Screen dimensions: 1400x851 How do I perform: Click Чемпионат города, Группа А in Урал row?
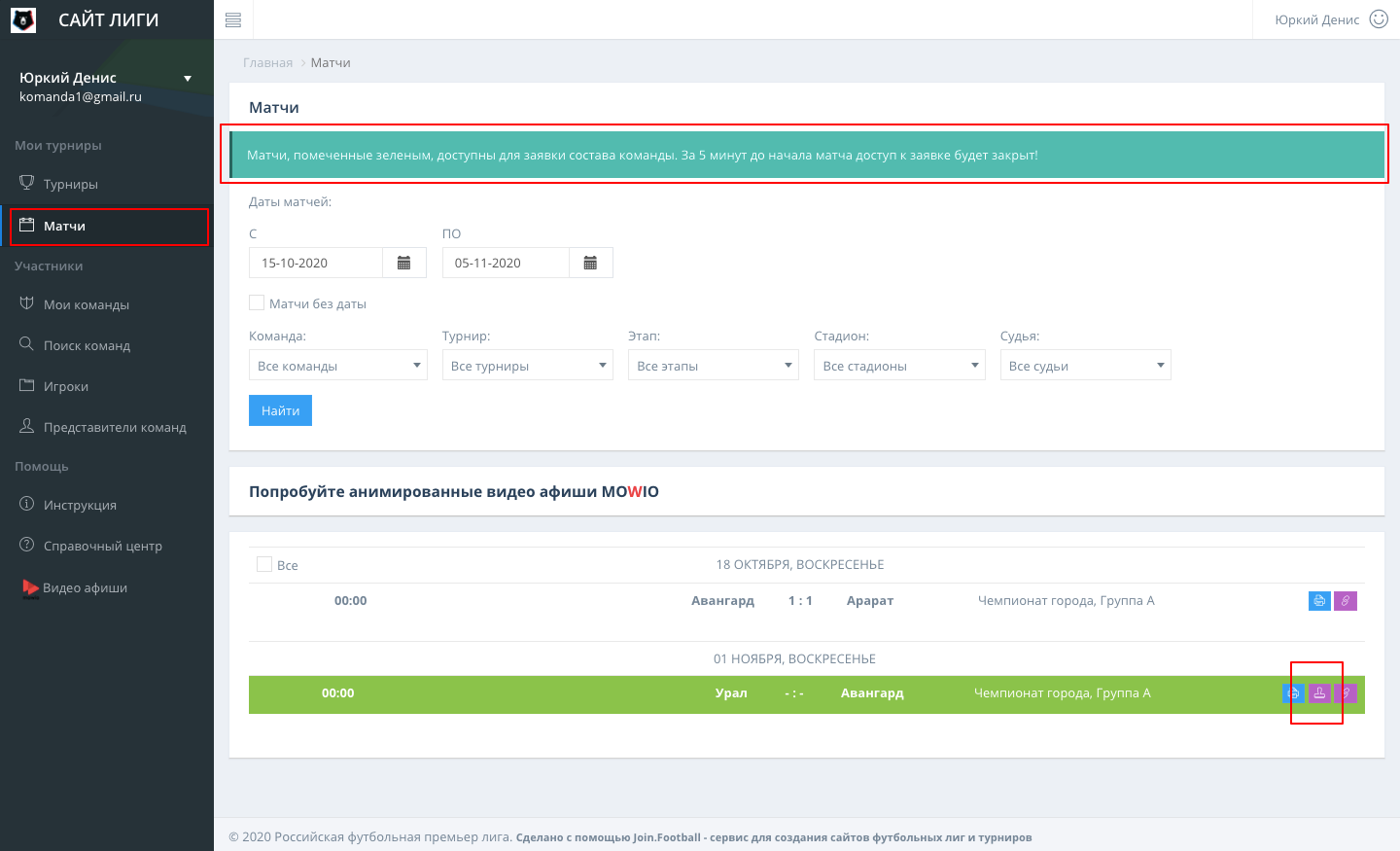click(1063, 693)
